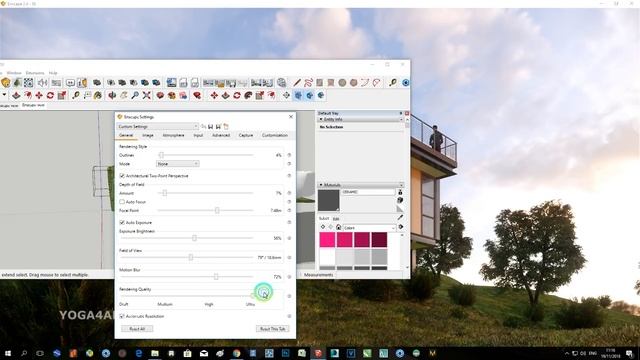This screenshot has height=360, width=640.
Task: Click the material name input field
Action: pos(369,192)
